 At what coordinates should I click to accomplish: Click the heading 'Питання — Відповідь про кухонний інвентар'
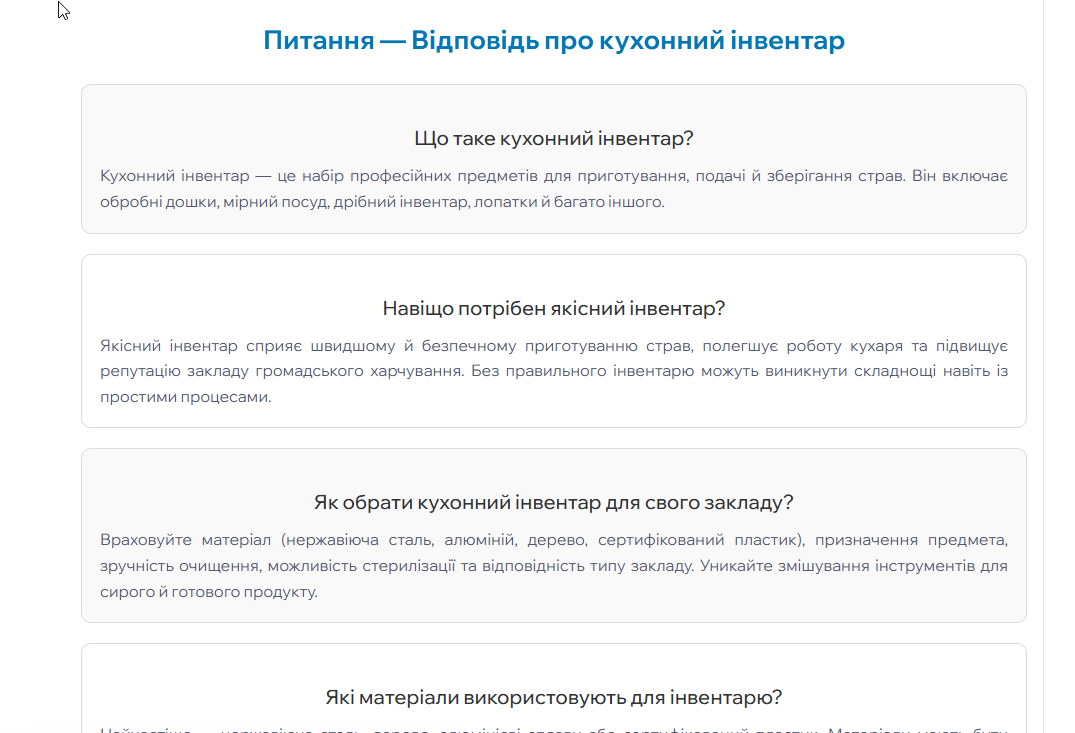point(554,40)
